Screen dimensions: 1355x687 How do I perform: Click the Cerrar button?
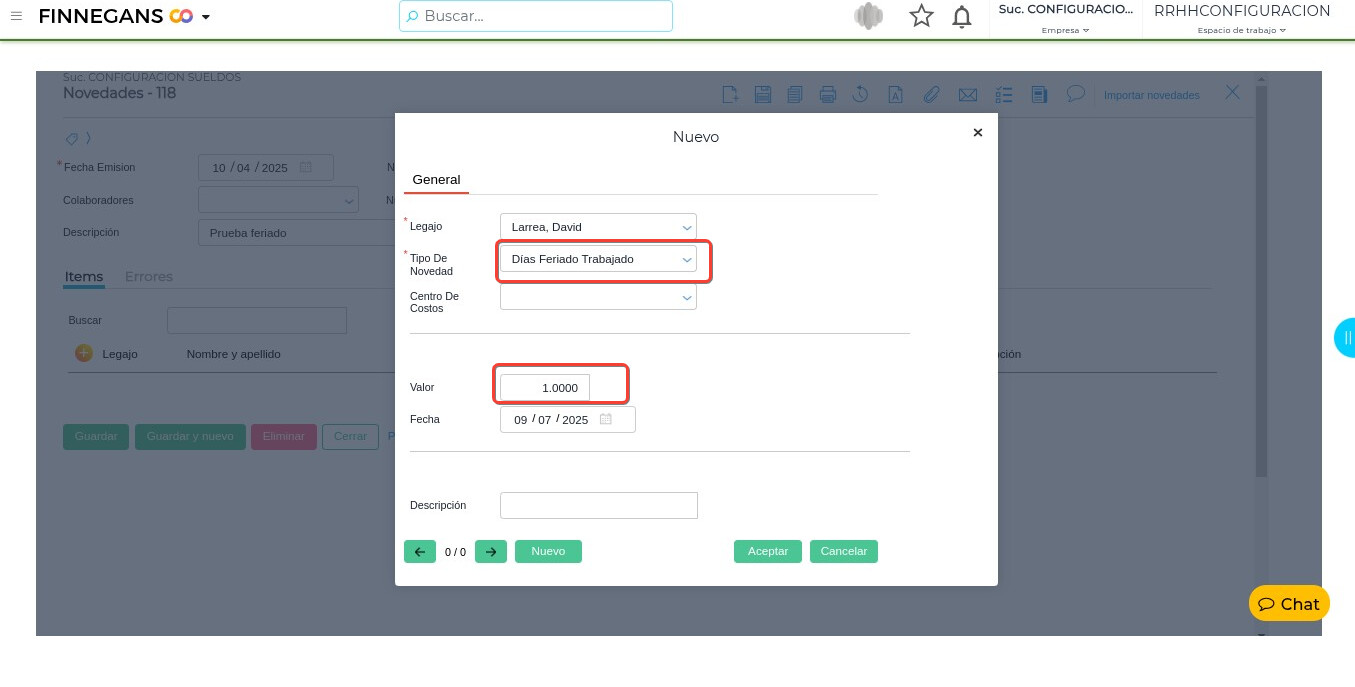coord(350,437)
